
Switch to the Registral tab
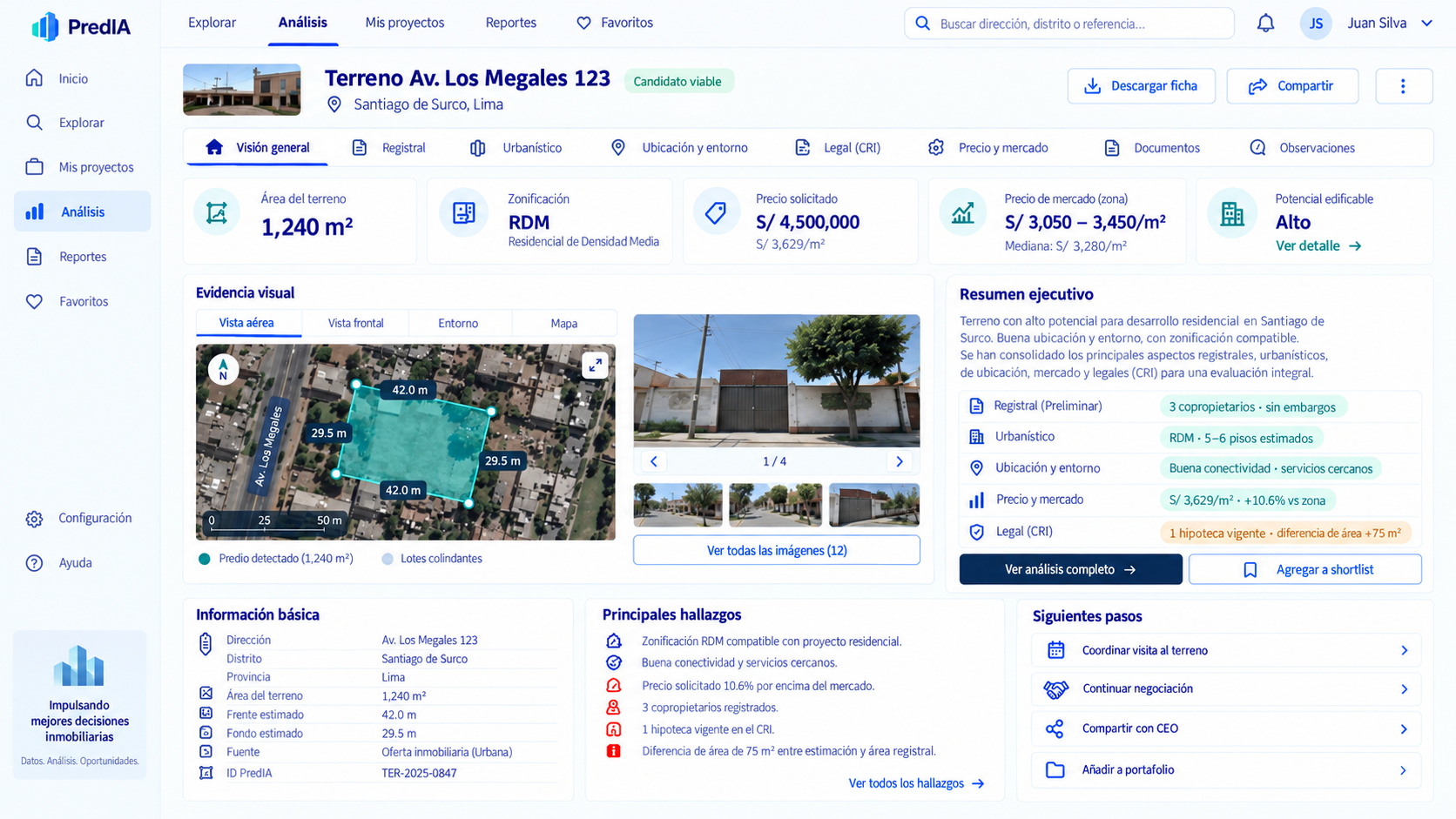[x=388, y=148]
